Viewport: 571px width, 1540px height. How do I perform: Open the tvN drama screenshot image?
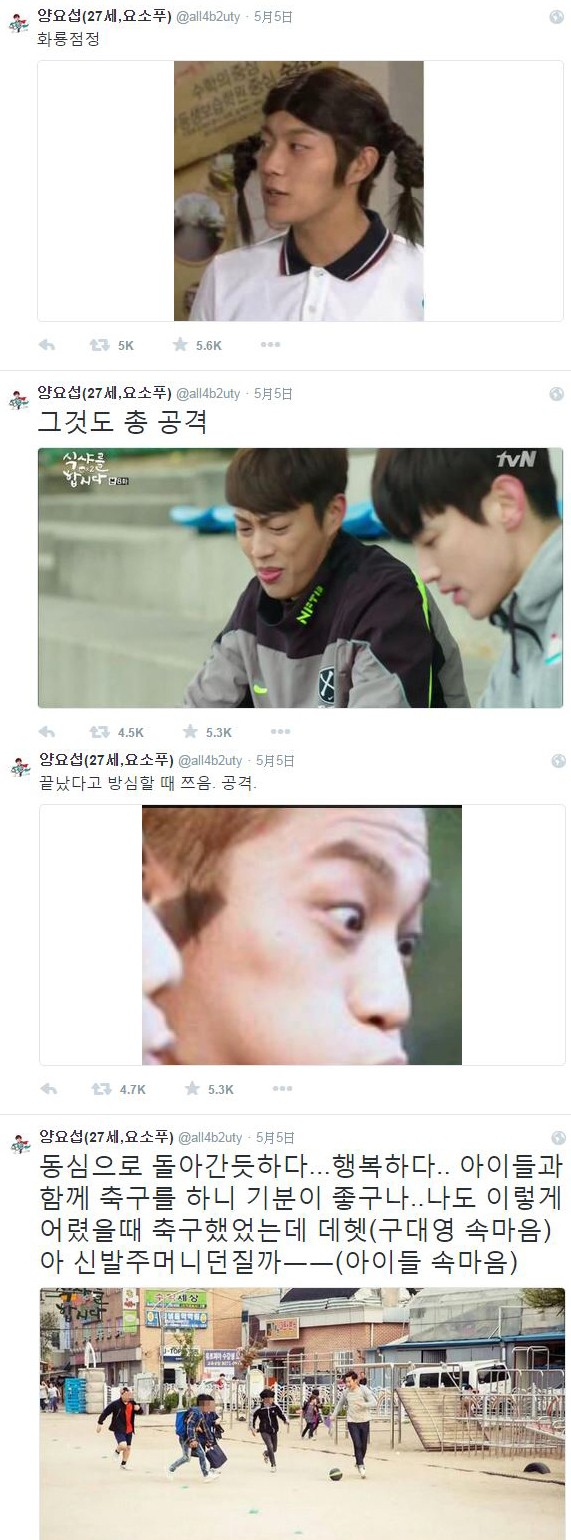[x=301, y=578]
